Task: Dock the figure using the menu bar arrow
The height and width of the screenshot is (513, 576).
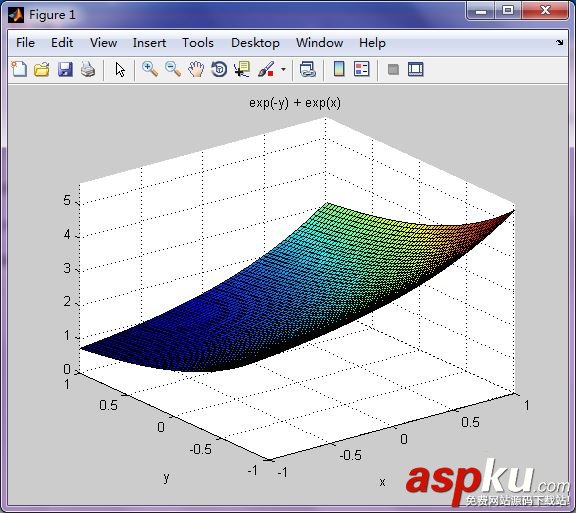Action: (x=559, y=43)
